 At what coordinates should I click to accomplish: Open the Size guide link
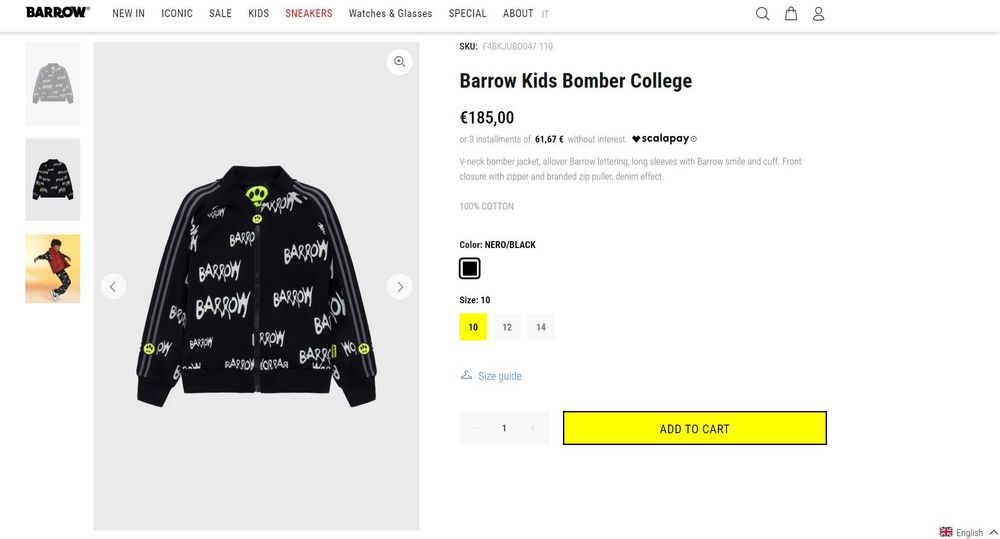tap(499, 376)
